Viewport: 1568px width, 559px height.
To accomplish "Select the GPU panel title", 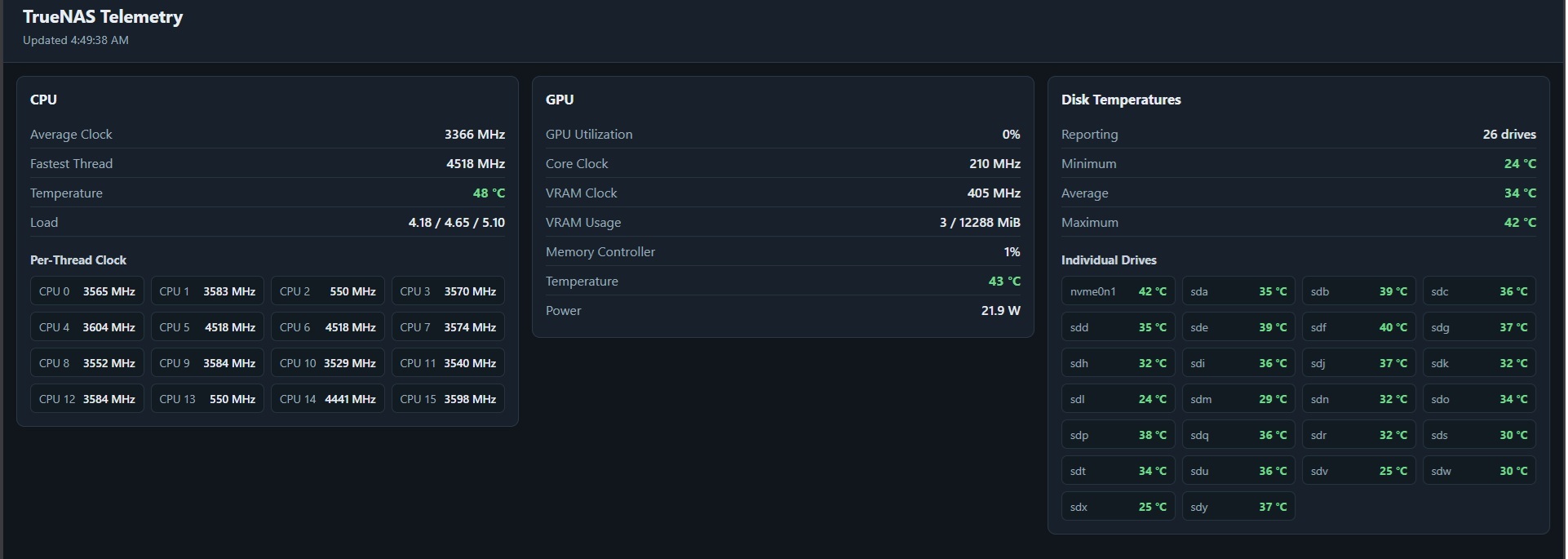I will click(560, 100).
